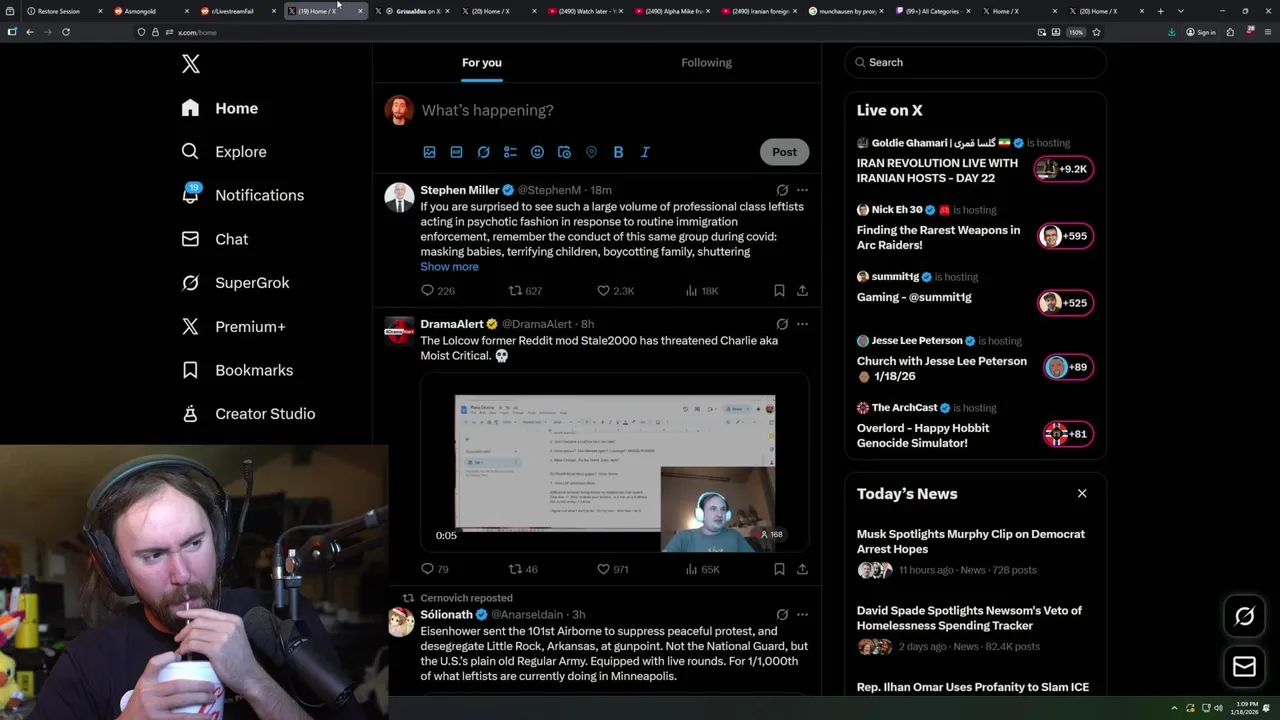Image resolution: width=1280 pixels, height=720 pixels.
Task: Apply italic formatting in composer
Action: point(645,152)
